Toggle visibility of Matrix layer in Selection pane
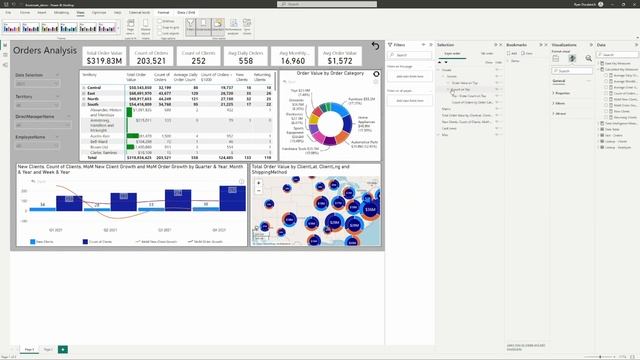The width and height of the screenshot is (640, 360). coord(497,109)
